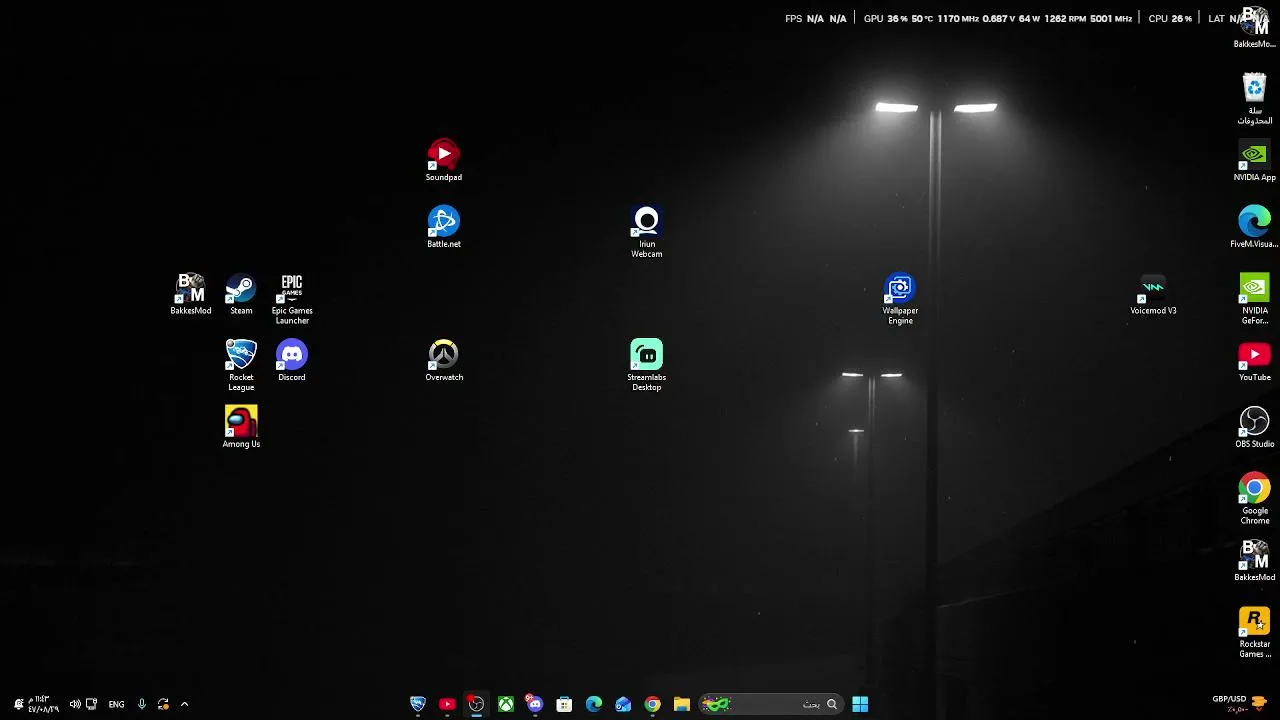Select the Discord desktop shortcut
This screenshot has height=720, width=1280.
point(292,360)
